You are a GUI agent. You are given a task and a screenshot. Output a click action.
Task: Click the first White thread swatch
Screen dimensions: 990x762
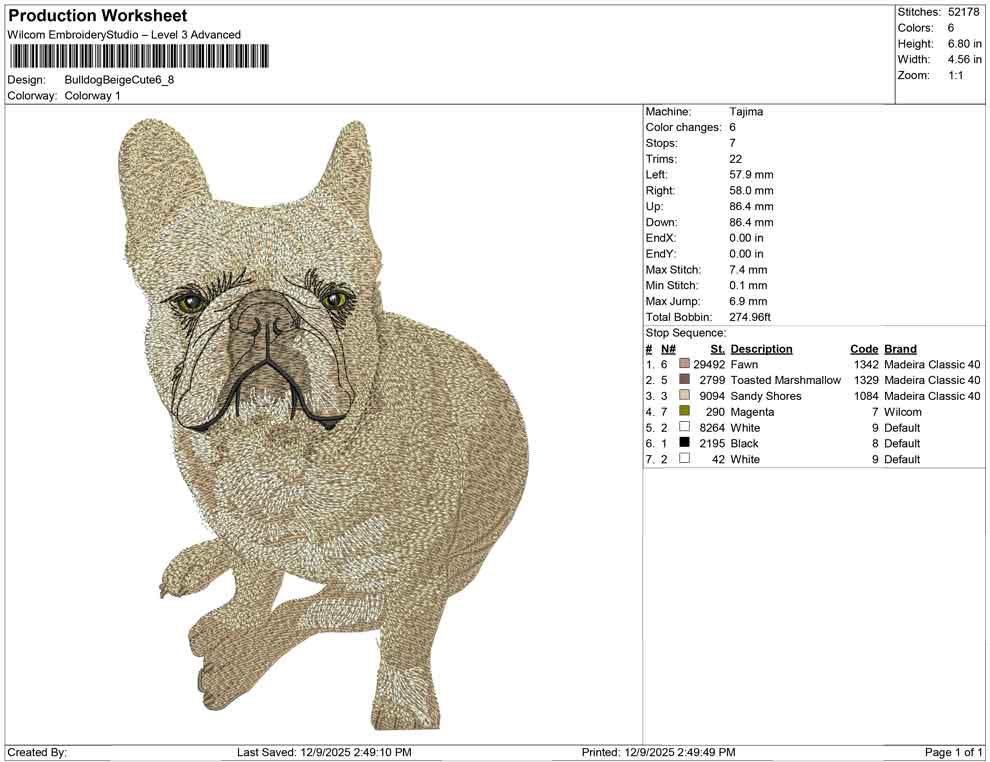[686, 427]
